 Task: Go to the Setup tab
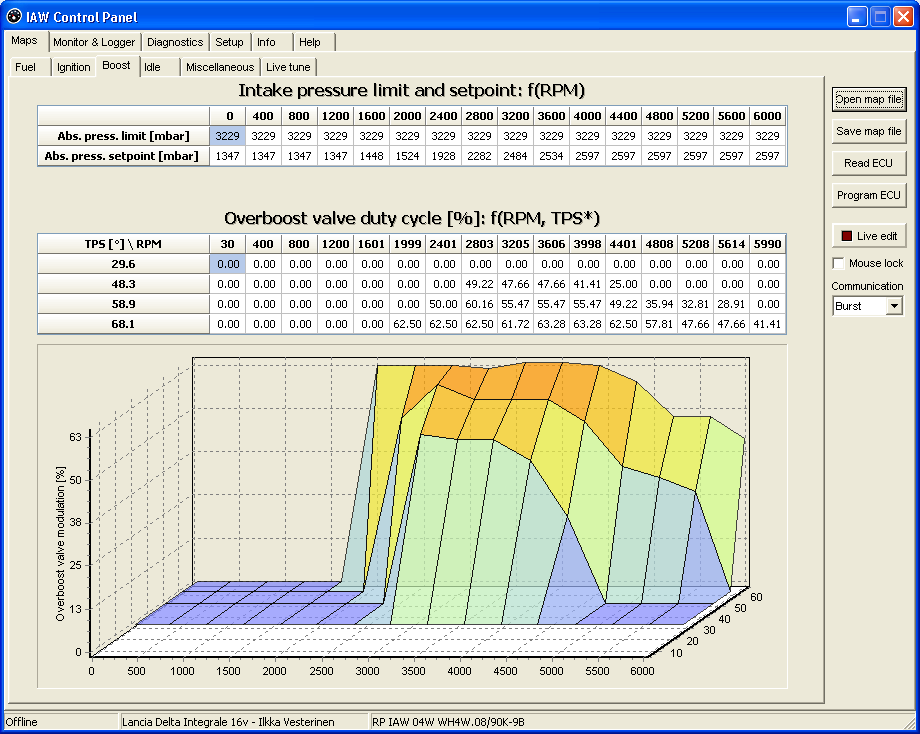click(x=229, y=42)
